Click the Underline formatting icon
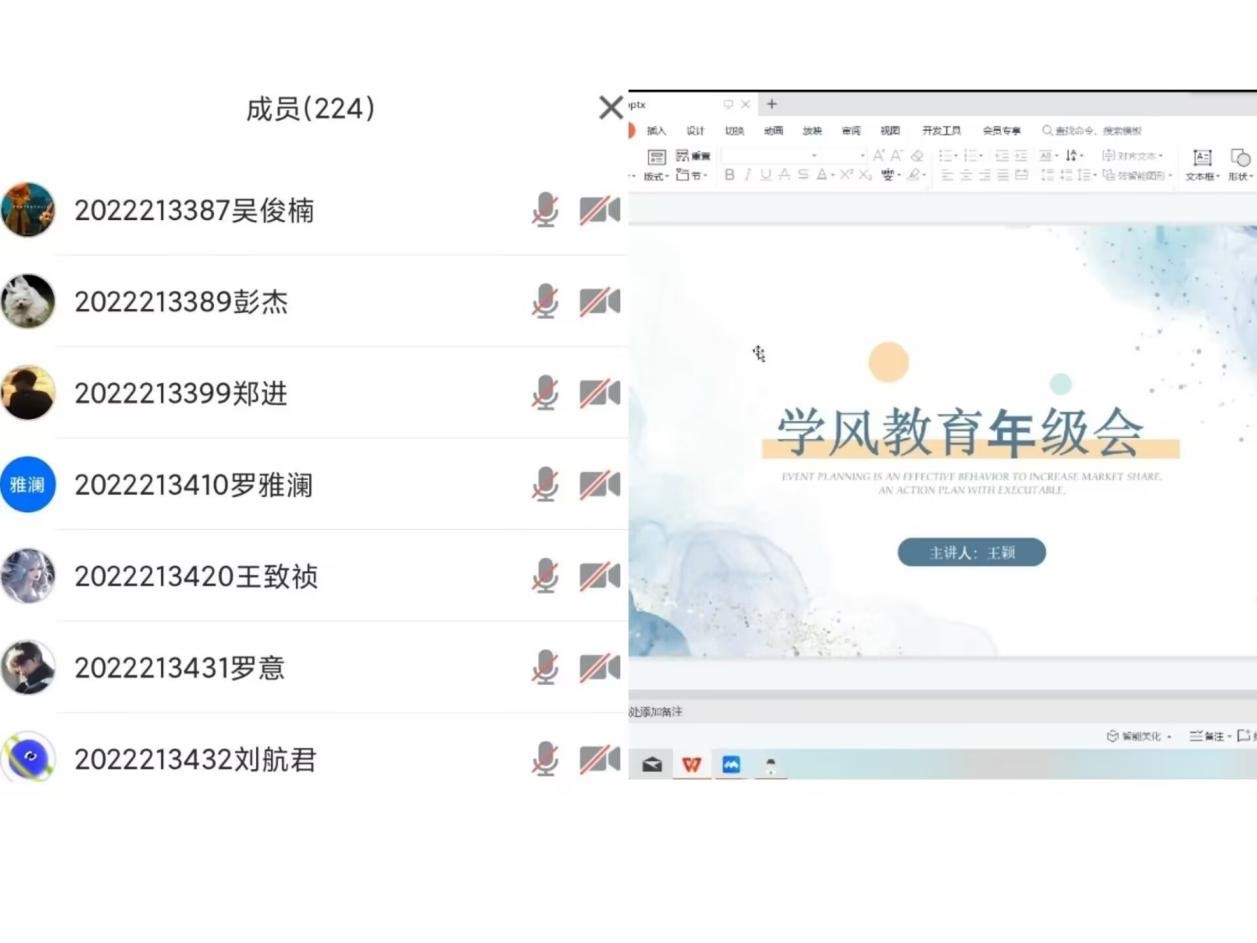The image size is (1257, 943). [765, 175]
